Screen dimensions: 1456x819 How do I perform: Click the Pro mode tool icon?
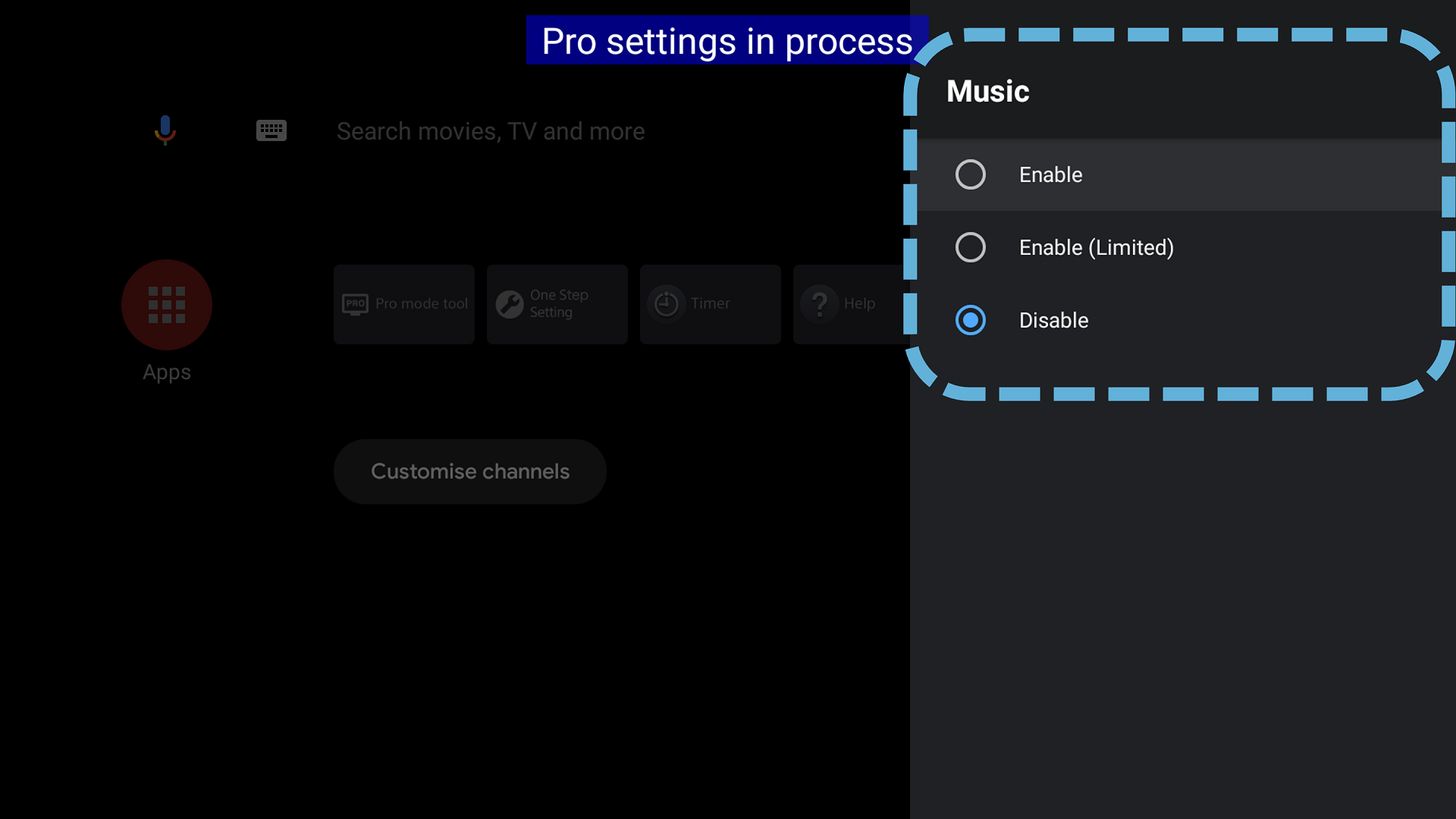click(x=355, y=304)
